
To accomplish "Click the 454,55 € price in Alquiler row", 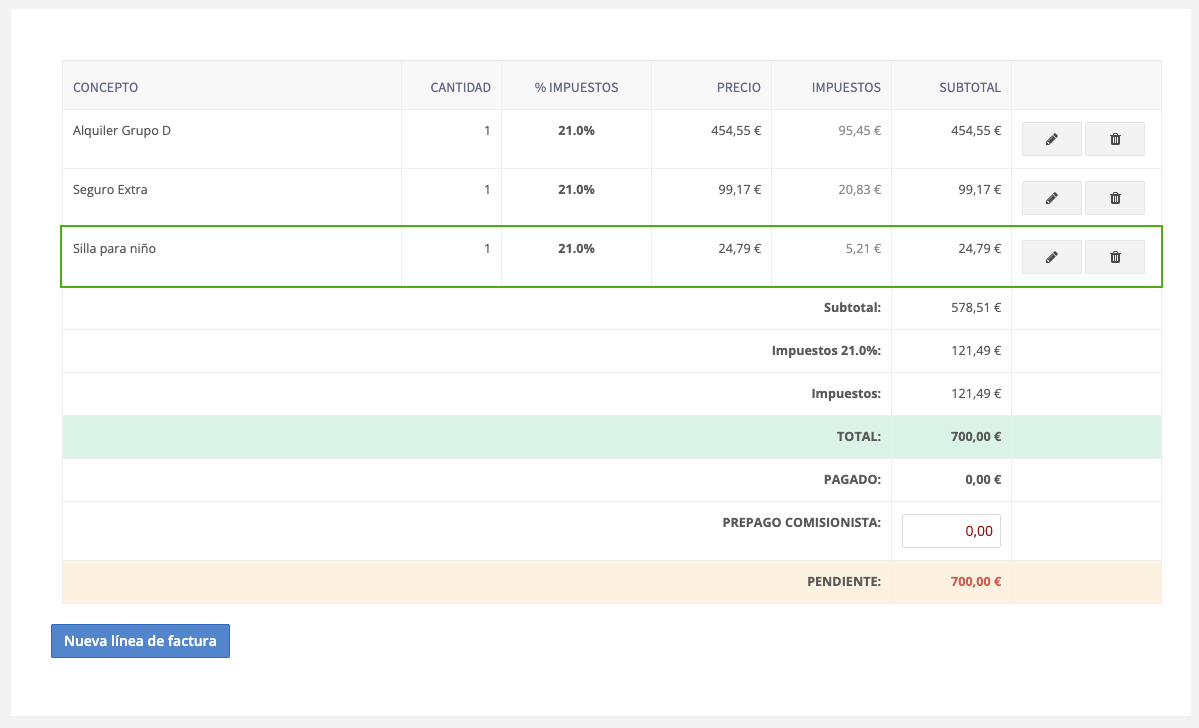I will (x=736, y=131).
